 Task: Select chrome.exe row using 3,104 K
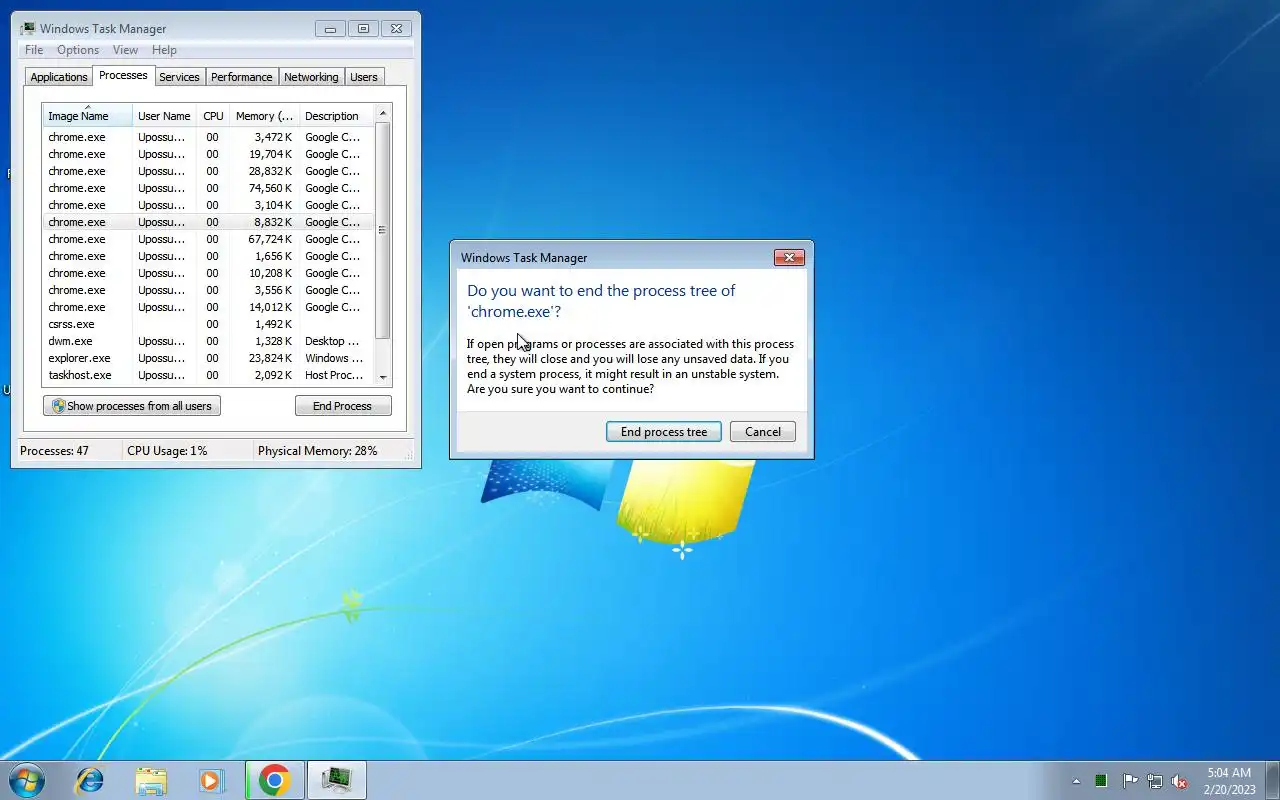[x=208, y=205]
